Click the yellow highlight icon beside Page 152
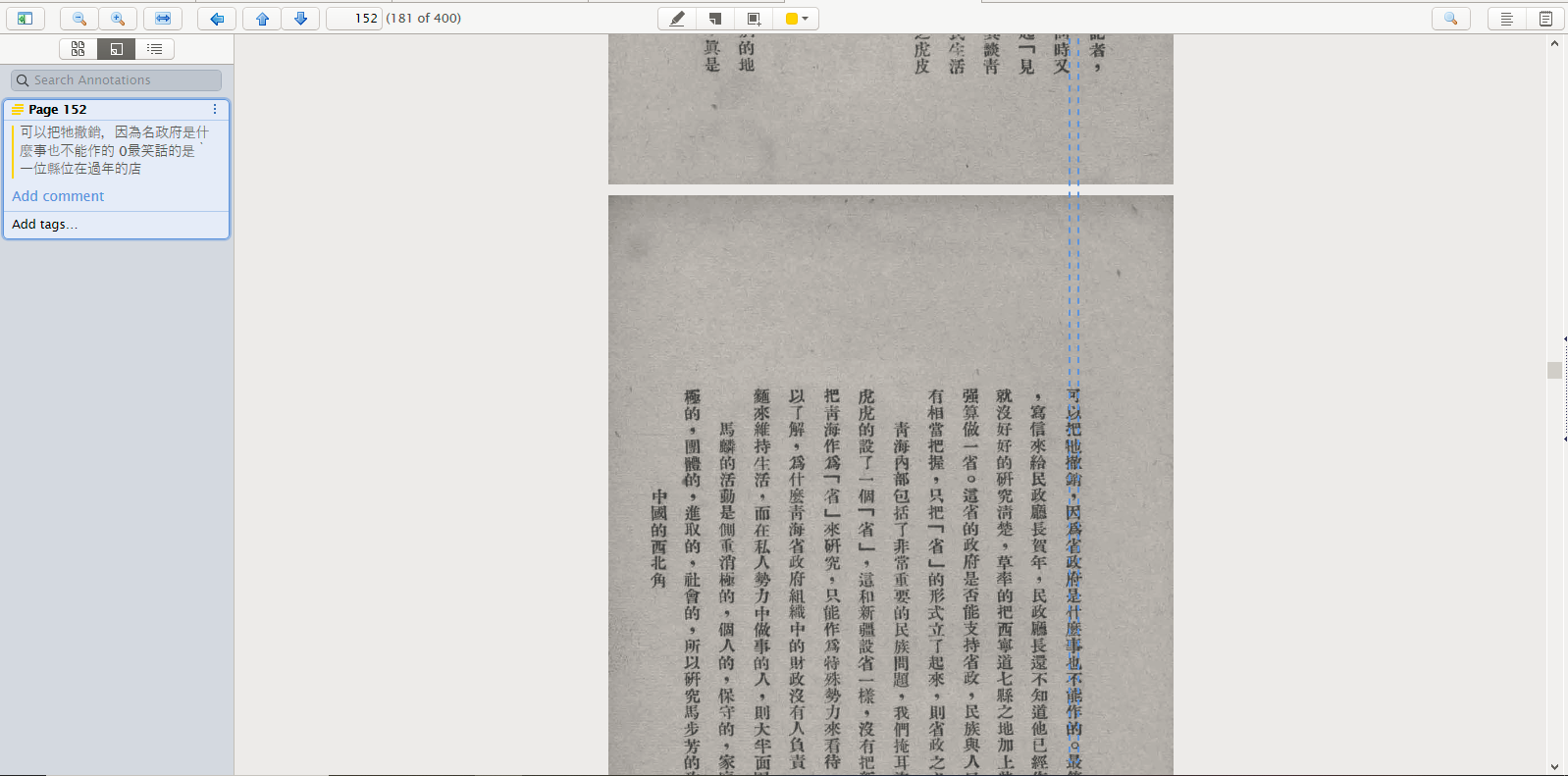 [x=18, y=109]
